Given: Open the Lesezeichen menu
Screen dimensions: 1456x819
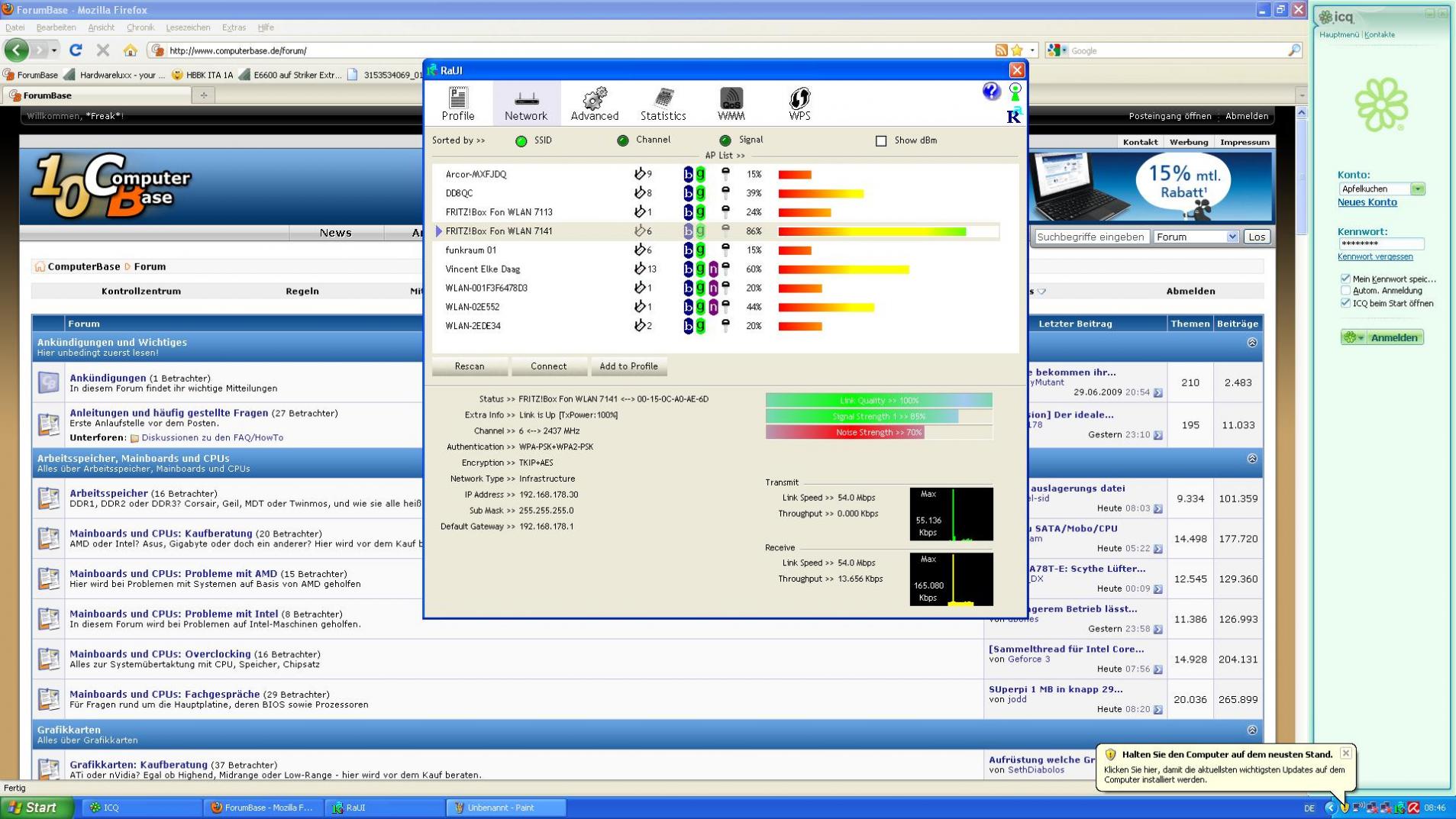Looking at the screenshot, I should click(188, 27).
